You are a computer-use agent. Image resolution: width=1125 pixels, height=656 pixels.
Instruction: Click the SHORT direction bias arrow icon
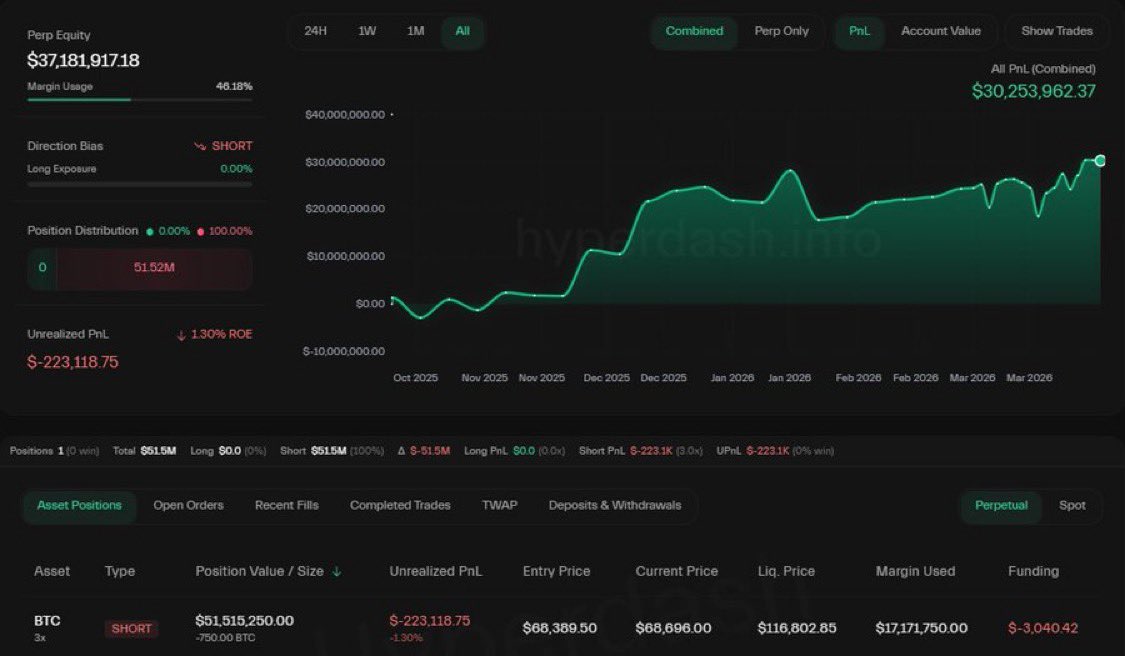coord(199,146)
